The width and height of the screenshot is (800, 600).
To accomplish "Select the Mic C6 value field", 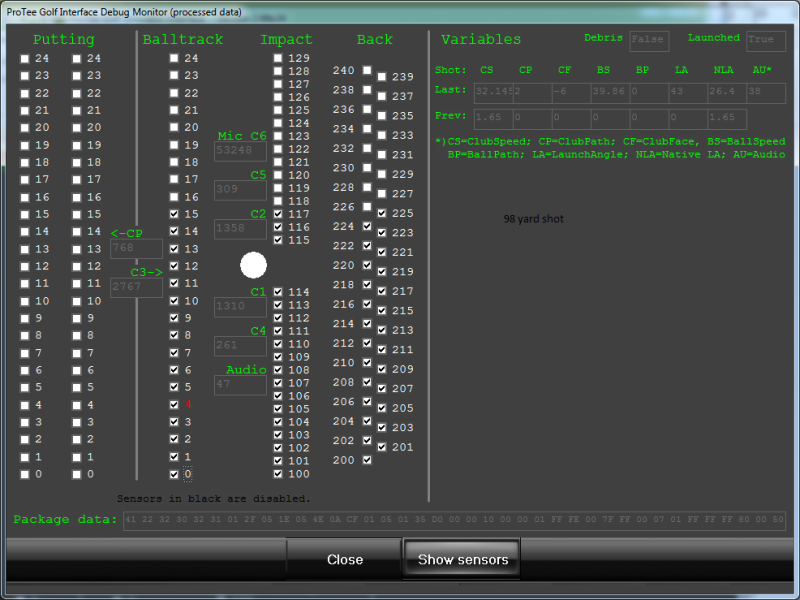I will click(x=240, y=151).
